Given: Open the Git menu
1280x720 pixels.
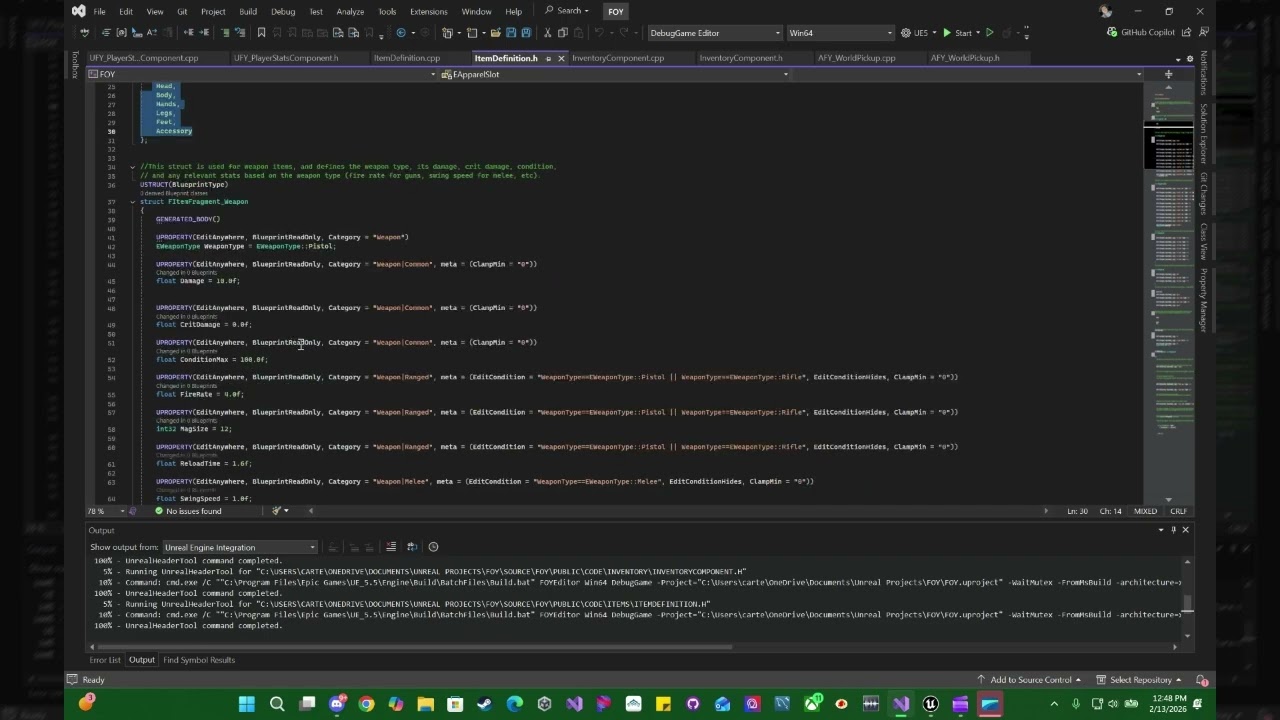Looking at the screenshot, I should (x=182, y=12).
